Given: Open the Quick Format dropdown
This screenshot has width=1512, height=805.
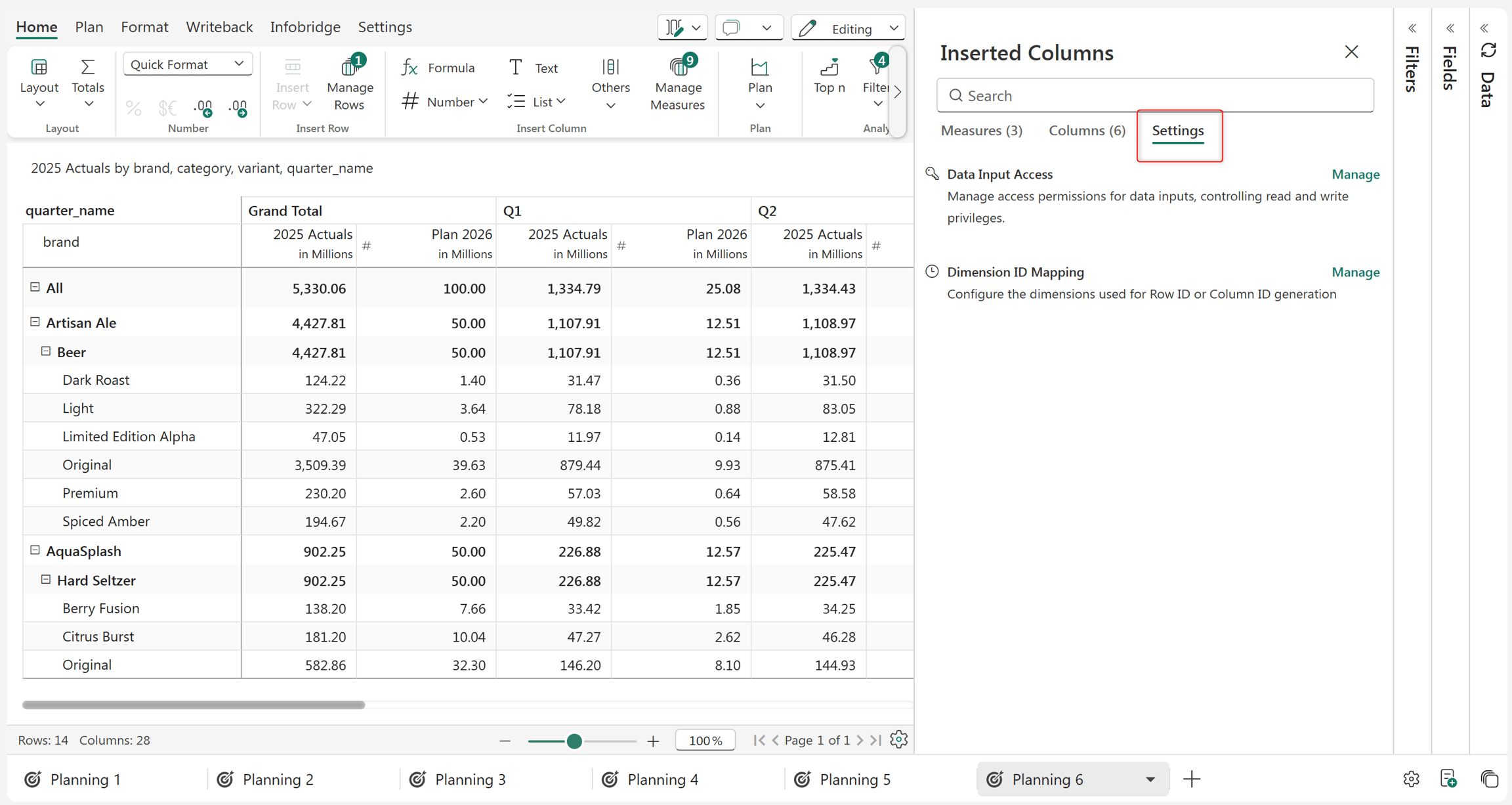Looking at the screenshot, I should [x=188, y=64].
